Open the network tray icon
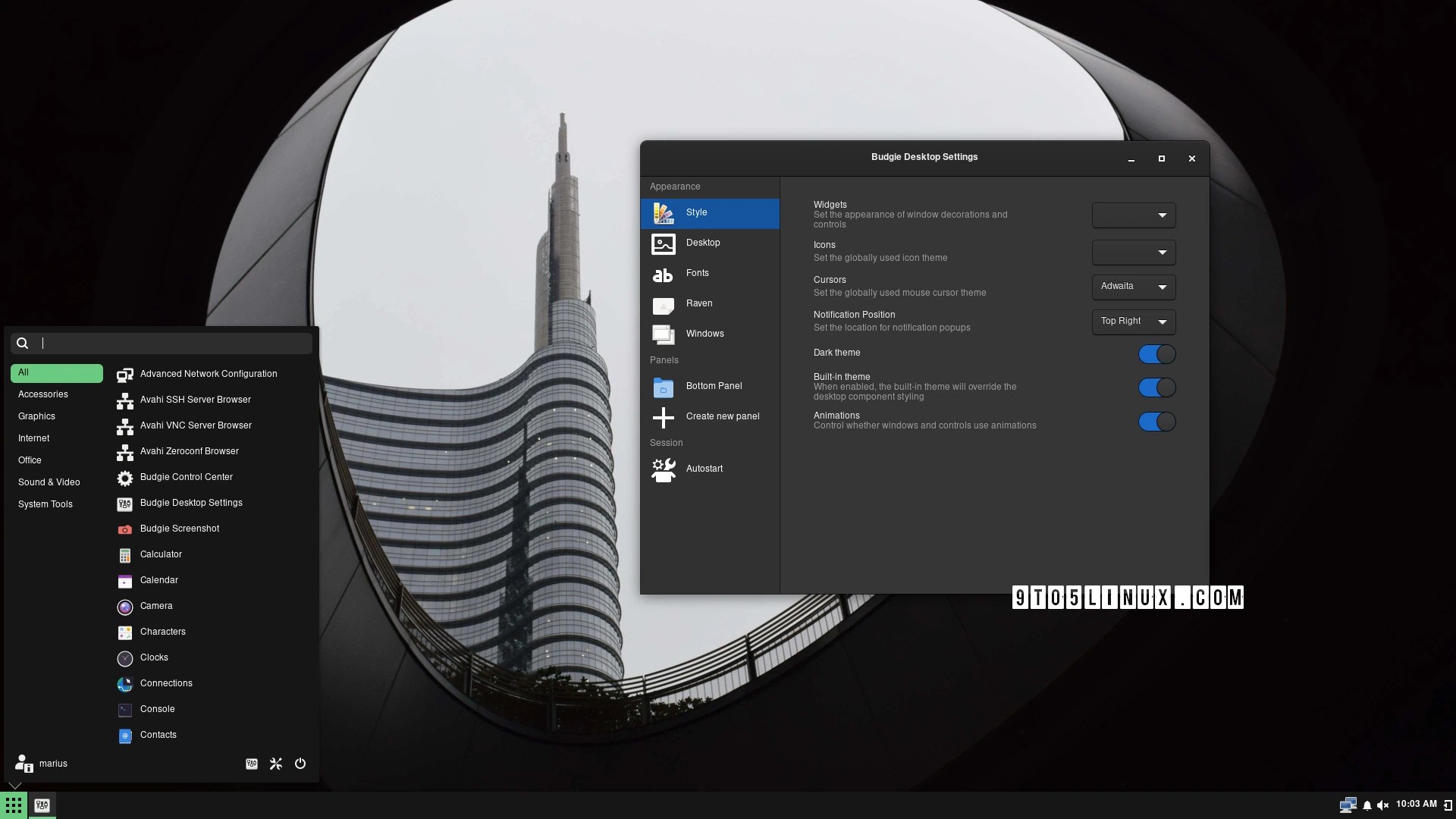Screen dimensions: 1456x819 click(x=1348, y=805)
